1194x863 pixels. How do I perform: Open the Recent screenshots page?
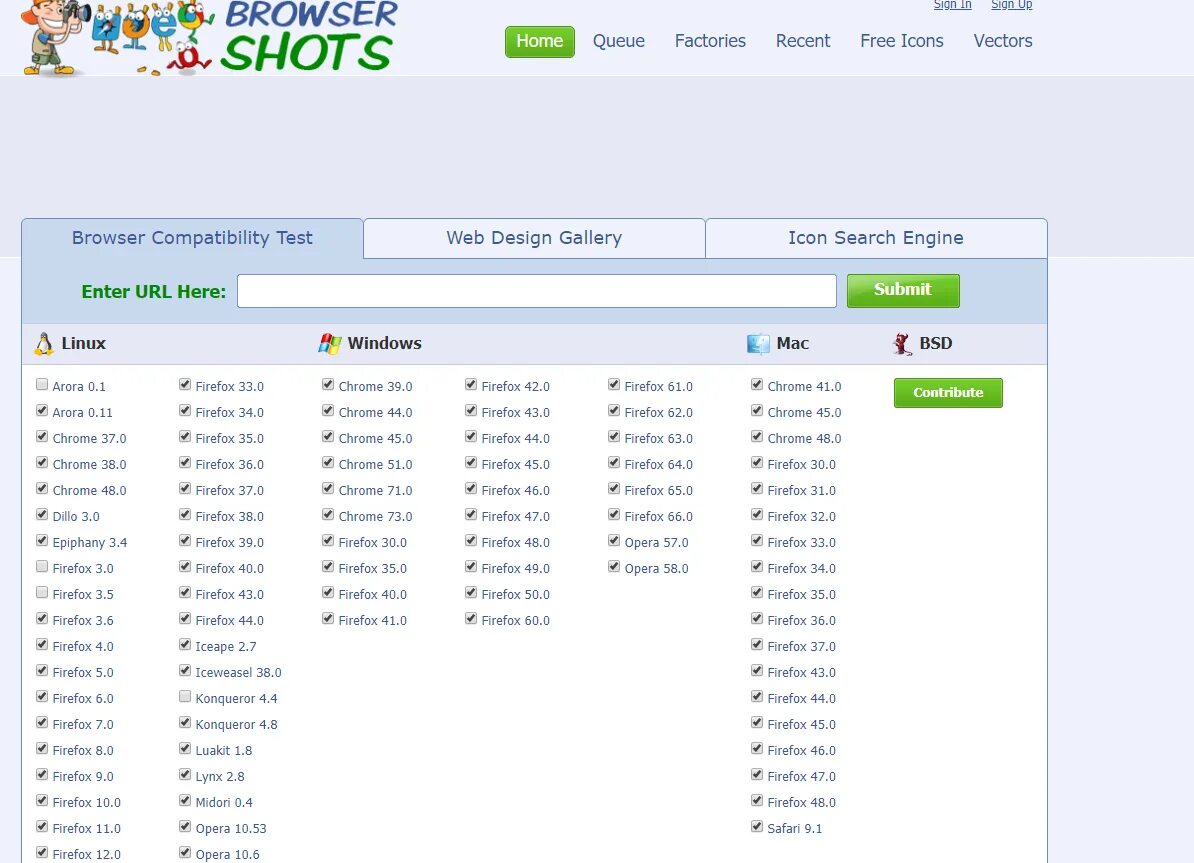pos(803,41)
